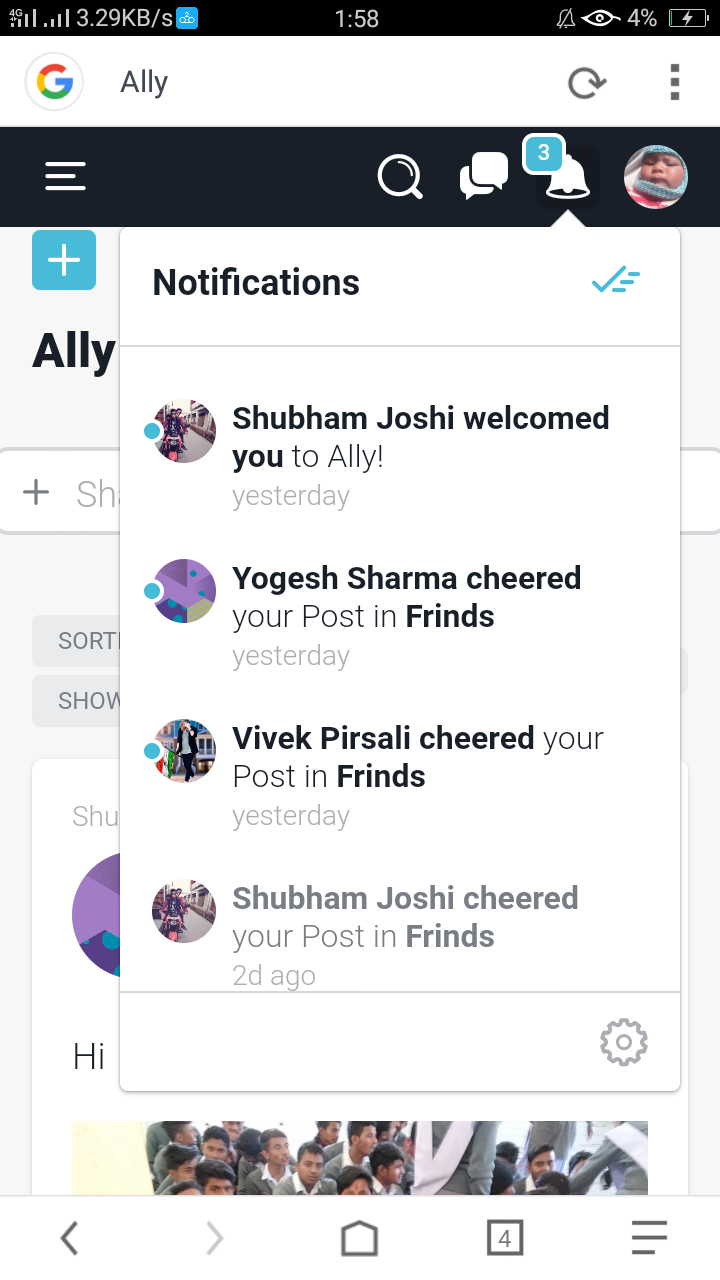
Task: Tap the blue plus create button
Action: click(64, 260)
